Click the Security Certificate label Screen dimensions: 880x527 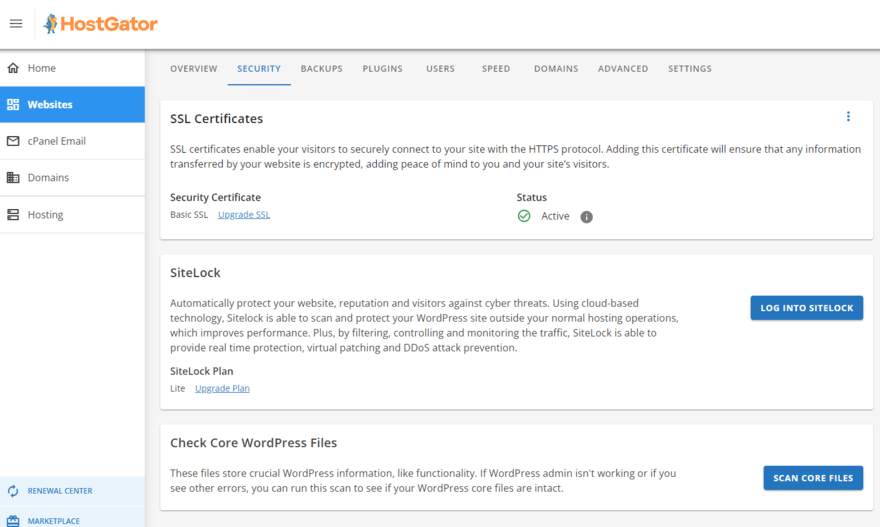[216, 198]
